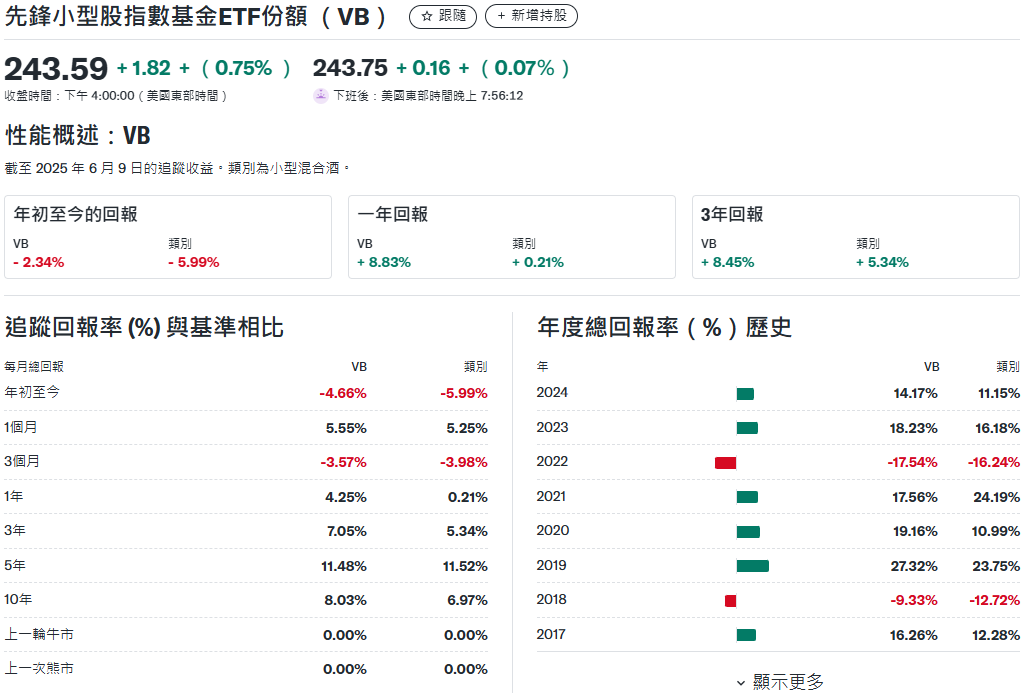Click the VB value 11.48%

344,567
